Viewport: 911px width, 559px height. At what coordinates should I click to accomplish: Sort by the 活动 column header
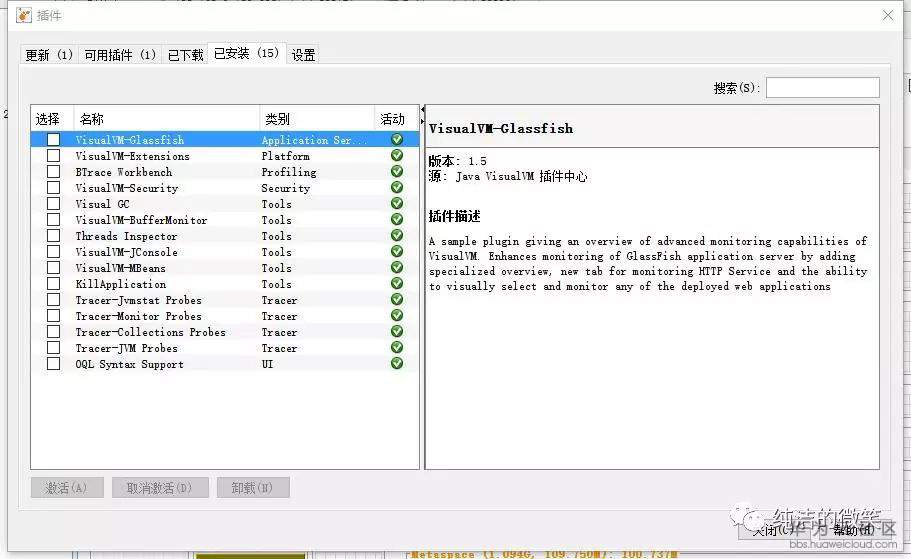point(396,119)
